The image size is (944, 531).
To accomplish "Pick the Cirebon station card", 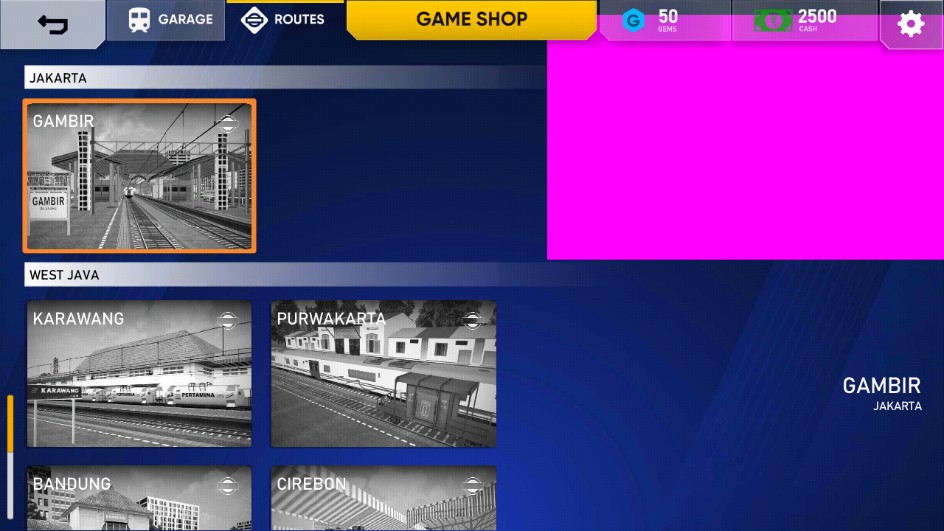I will (384, 498).
